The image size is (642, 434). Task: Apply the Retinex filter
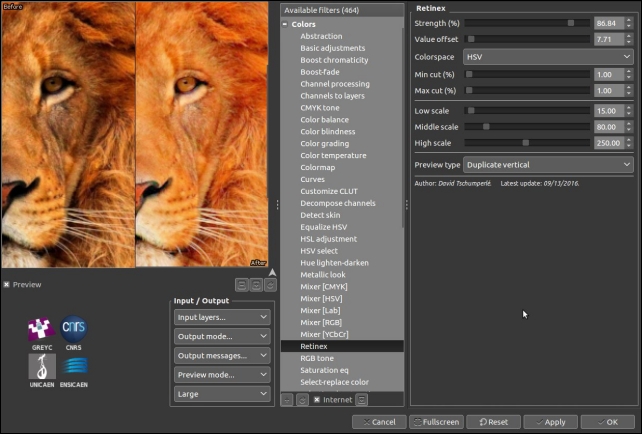[551, 422]
